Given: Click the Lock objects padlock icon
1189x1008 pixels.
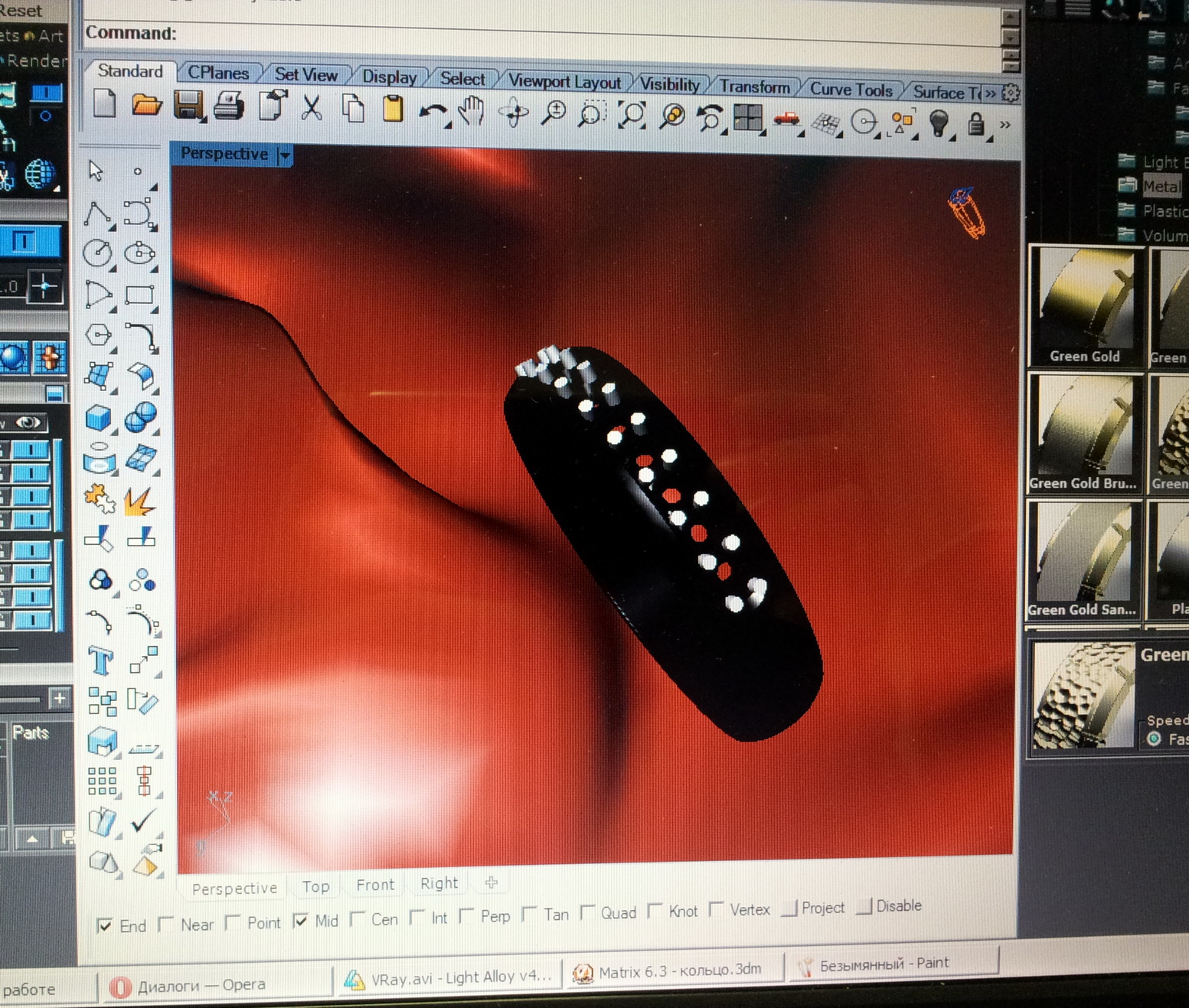Looking at the screenshot, I should point(975,123).
